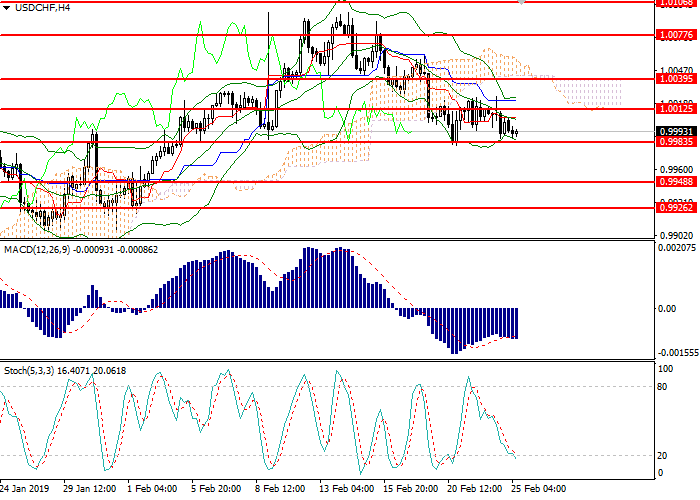Click the 24 Jan 2019 date label
Image resolution: width=700 pixels, height=500 pixels.
click(25, 489)
